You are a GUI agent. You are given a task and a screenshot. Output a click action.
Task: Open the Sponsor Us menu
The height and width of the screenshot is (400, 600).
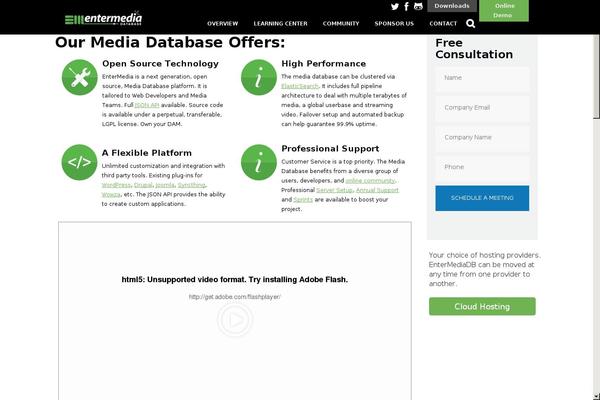point(394,24)
